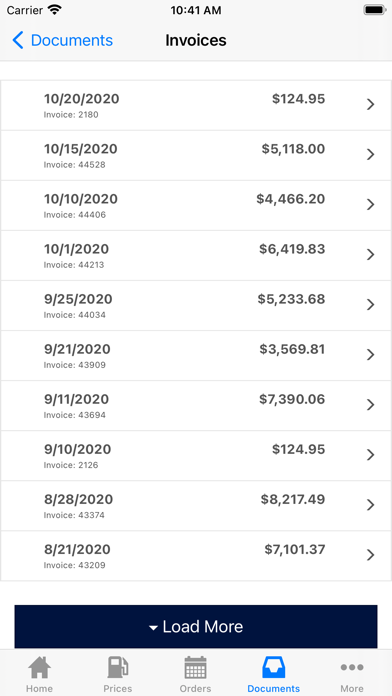Switch to the Prices tab label
Image resolution: width=392 pixels, height=696 pixels.
(x=118, y=688)
